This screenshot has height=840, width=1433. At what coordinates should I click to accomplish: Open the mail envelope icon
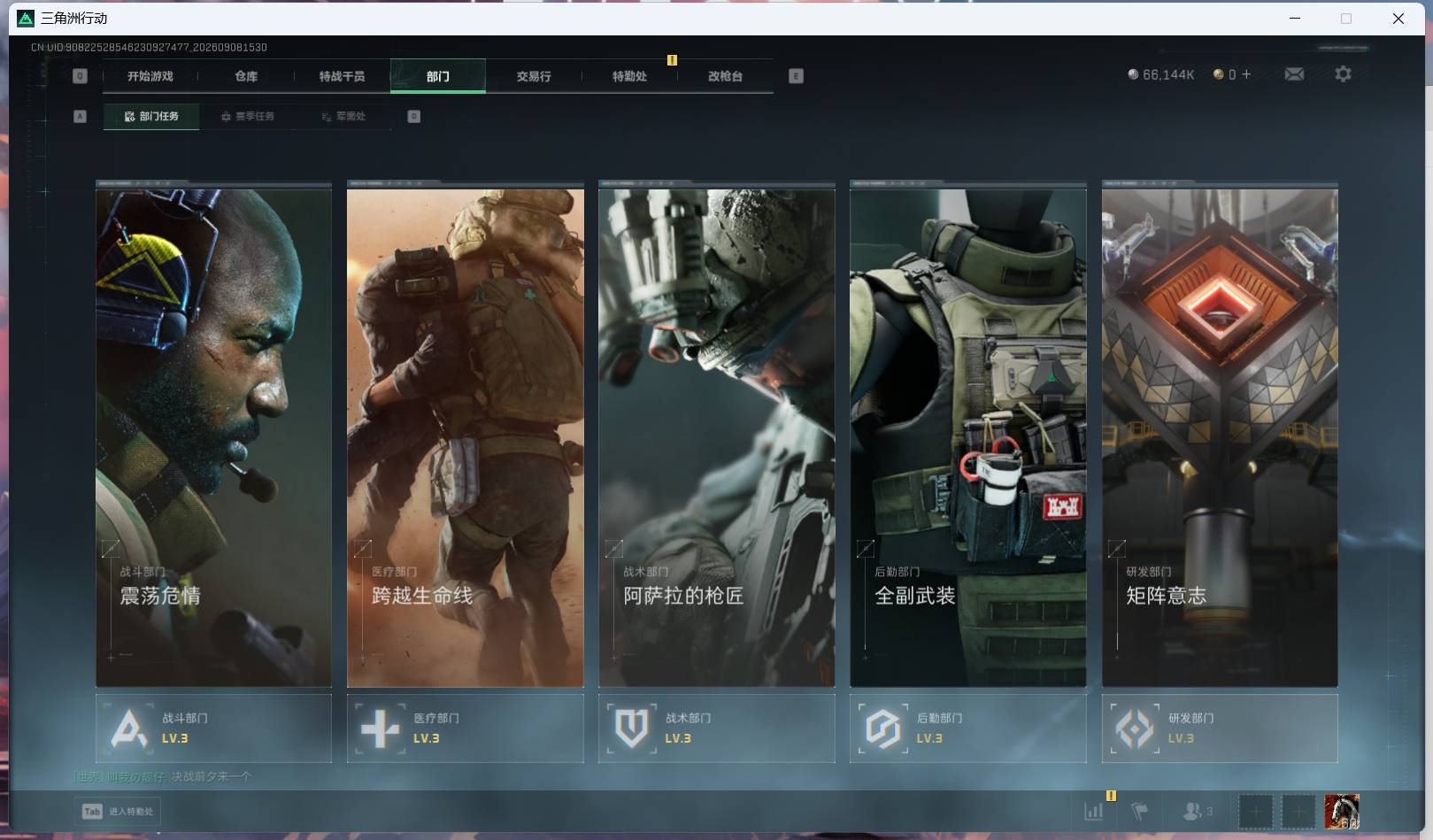pyautogui.click(x=1294, y=74)
